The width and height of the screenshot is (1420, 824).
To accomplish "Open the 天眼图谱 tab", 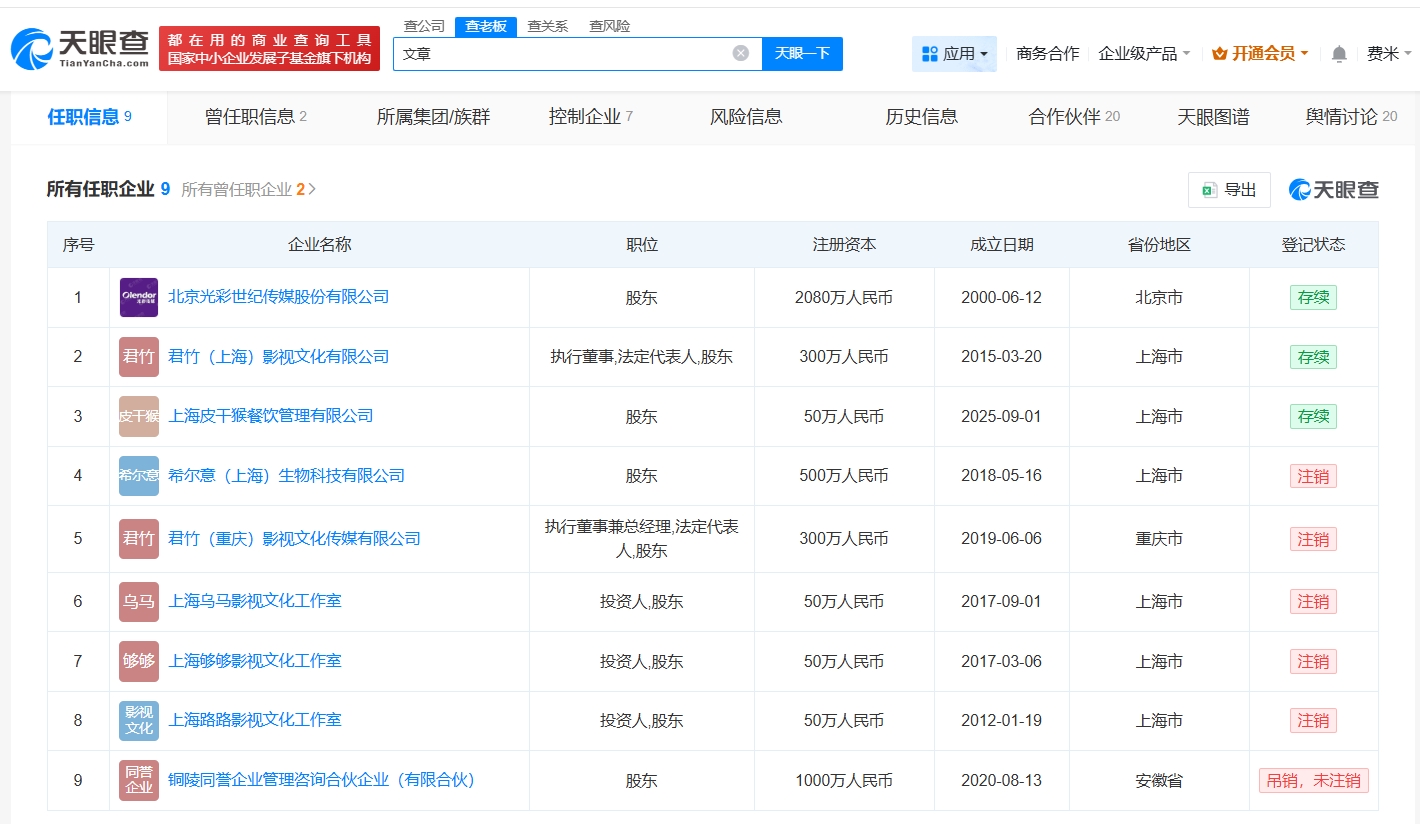I will coord(1213,117).
